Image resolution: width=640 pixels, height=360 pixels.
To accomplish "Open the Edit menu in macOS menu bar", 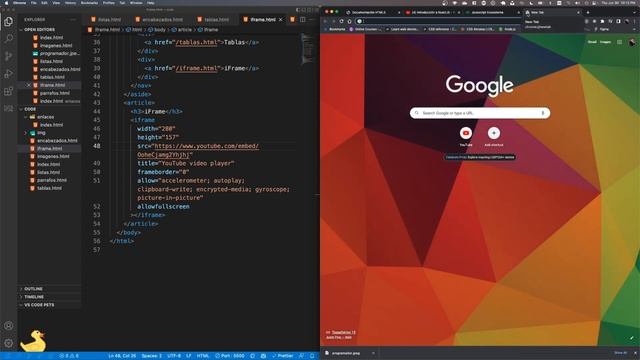I will coord(44,3).
